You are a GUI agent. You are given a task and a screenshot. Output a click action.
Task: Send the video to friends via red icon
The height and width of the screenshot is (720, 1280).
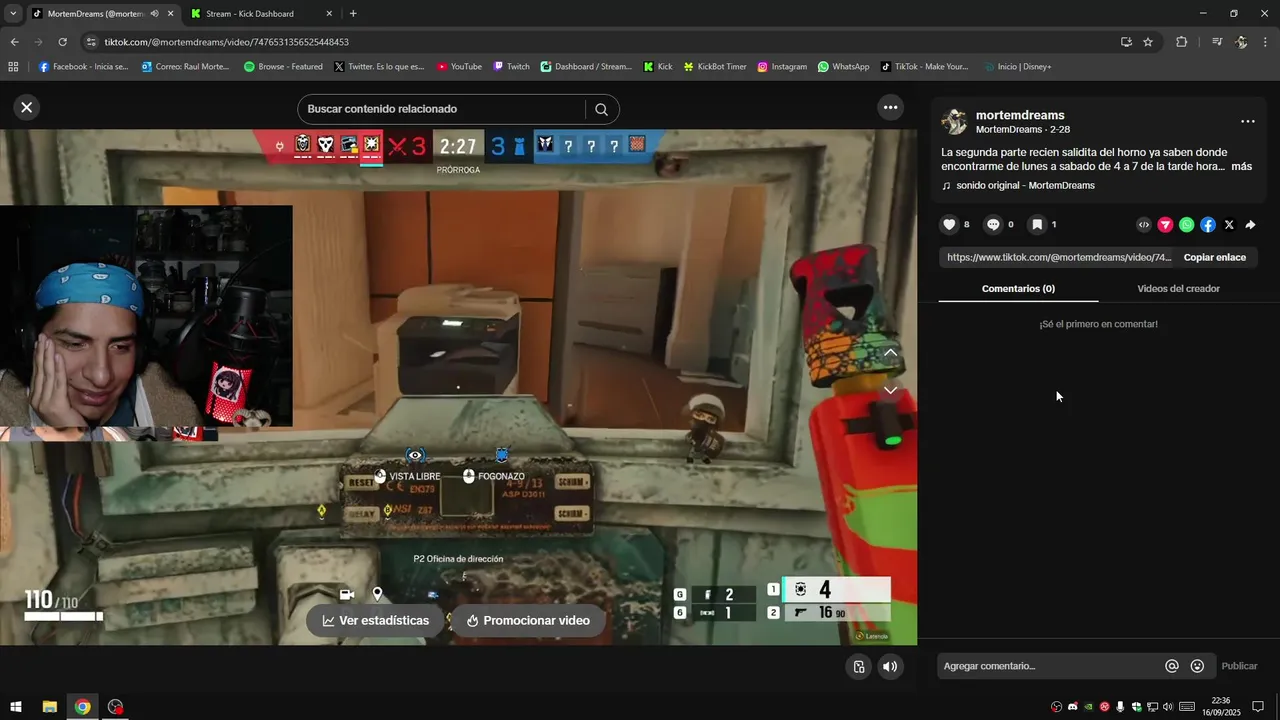(1165, 225)
